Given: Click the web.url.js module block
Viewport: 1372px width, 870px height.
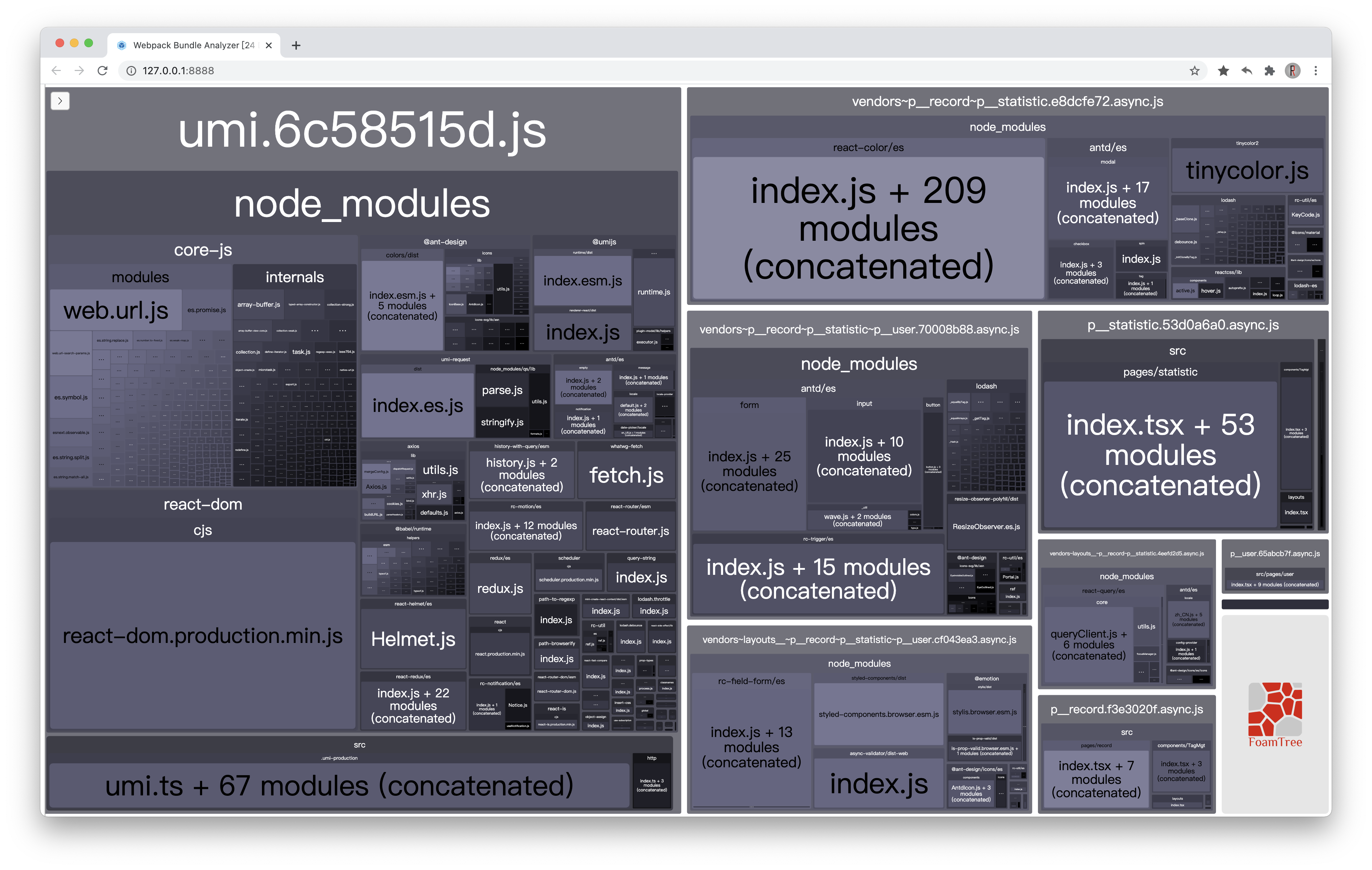Looking at the screenshot, I should pyautogui.click(x=116, y=311).
